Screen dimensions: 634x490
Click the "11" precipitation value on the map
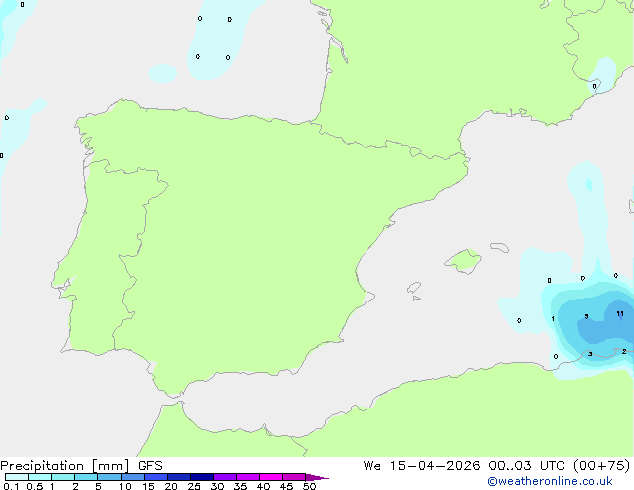[x=620, y=314]
